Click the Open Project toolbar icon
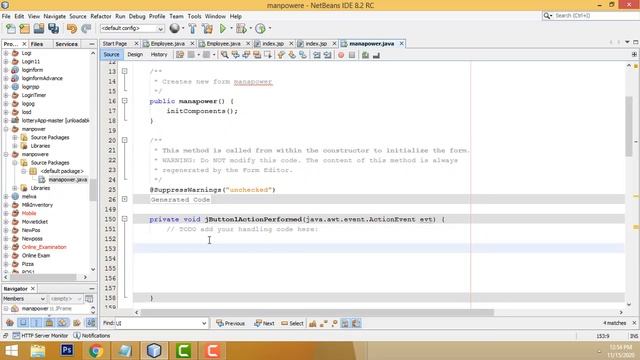Viewport: 640px width, 360px height. 39,29
